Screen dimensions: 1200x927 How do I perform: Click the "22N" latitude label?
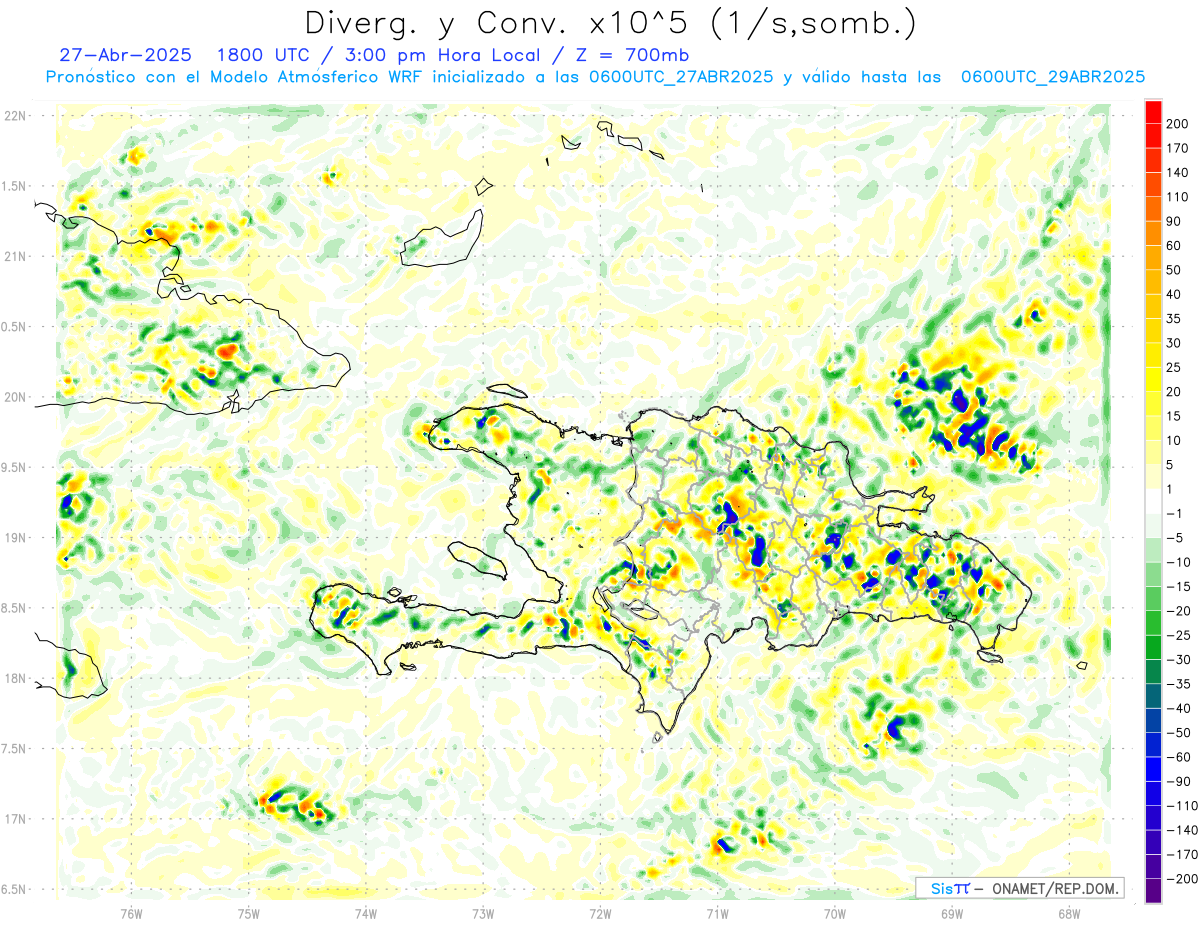pos(15,116)
